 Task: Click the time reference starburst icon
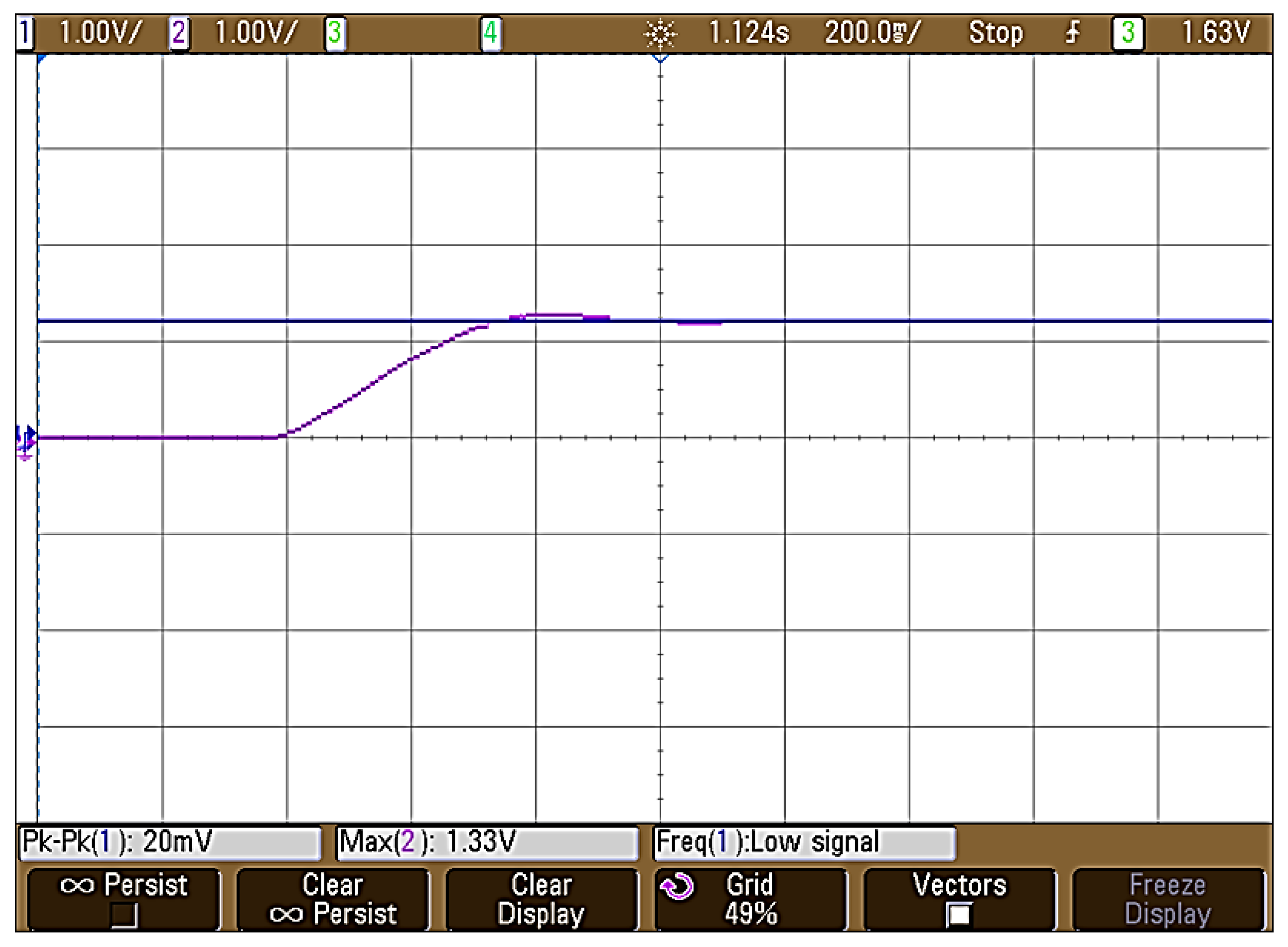660,33
